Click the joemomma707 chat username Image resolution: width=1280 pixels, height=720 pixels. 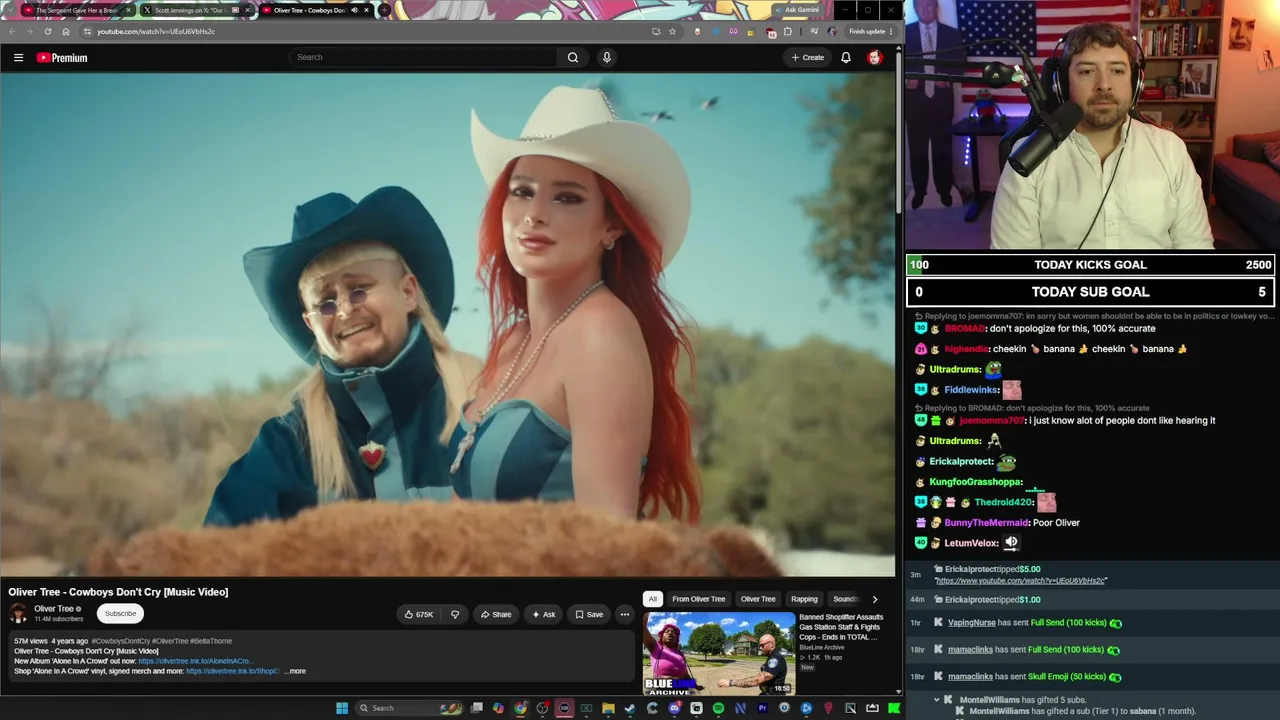point(992,421)
